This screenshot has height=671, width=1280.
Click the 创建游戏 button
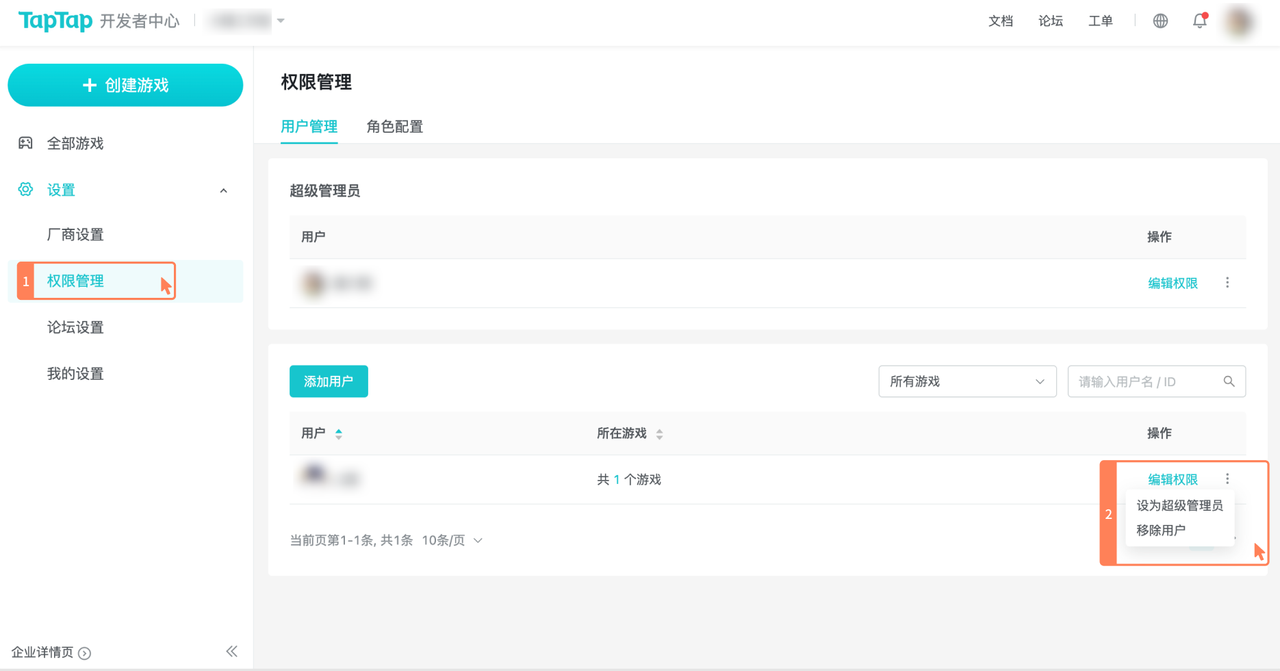125,85
